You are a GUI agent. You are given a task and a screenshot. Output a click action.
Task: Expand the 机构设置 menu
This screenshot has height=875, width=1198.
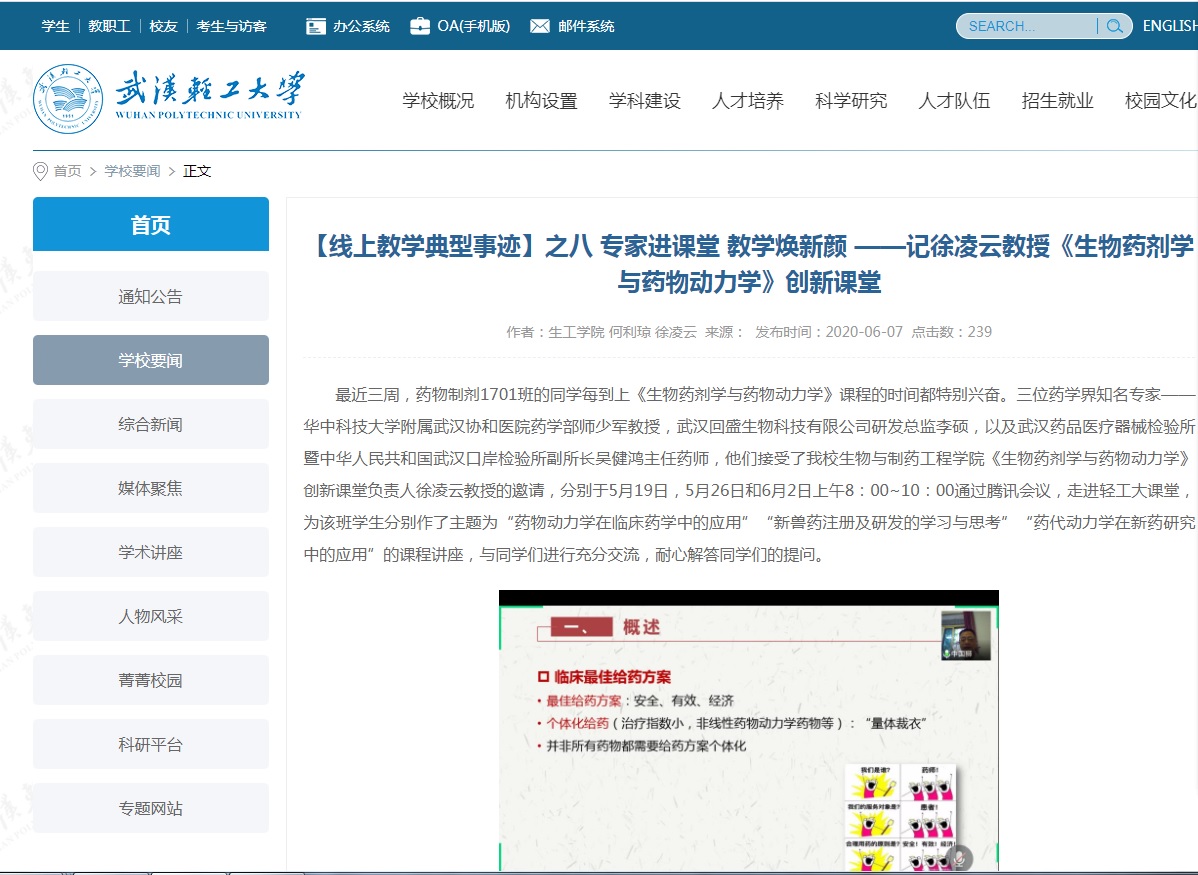541,101
